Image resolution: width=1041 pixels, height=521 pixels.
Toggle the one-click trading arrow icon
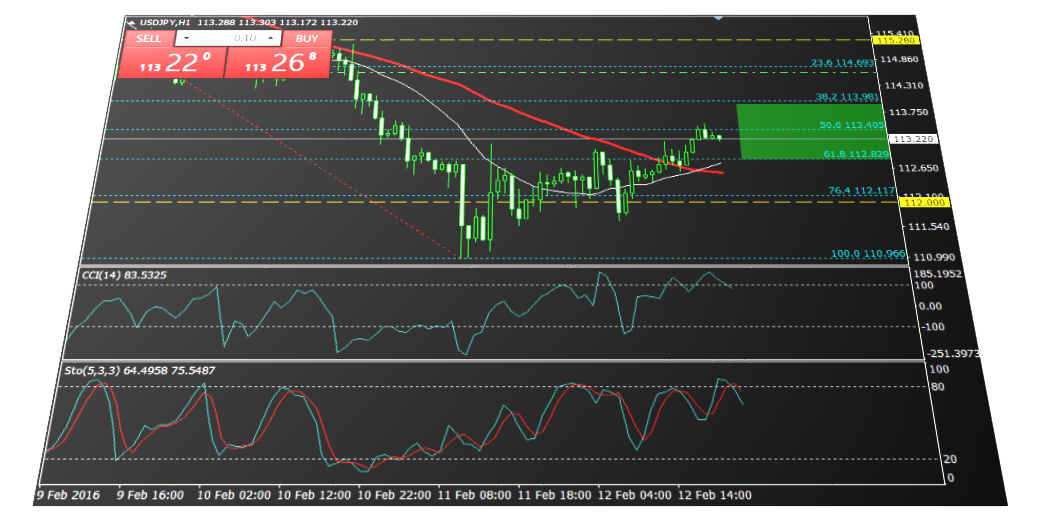[131, 23]
